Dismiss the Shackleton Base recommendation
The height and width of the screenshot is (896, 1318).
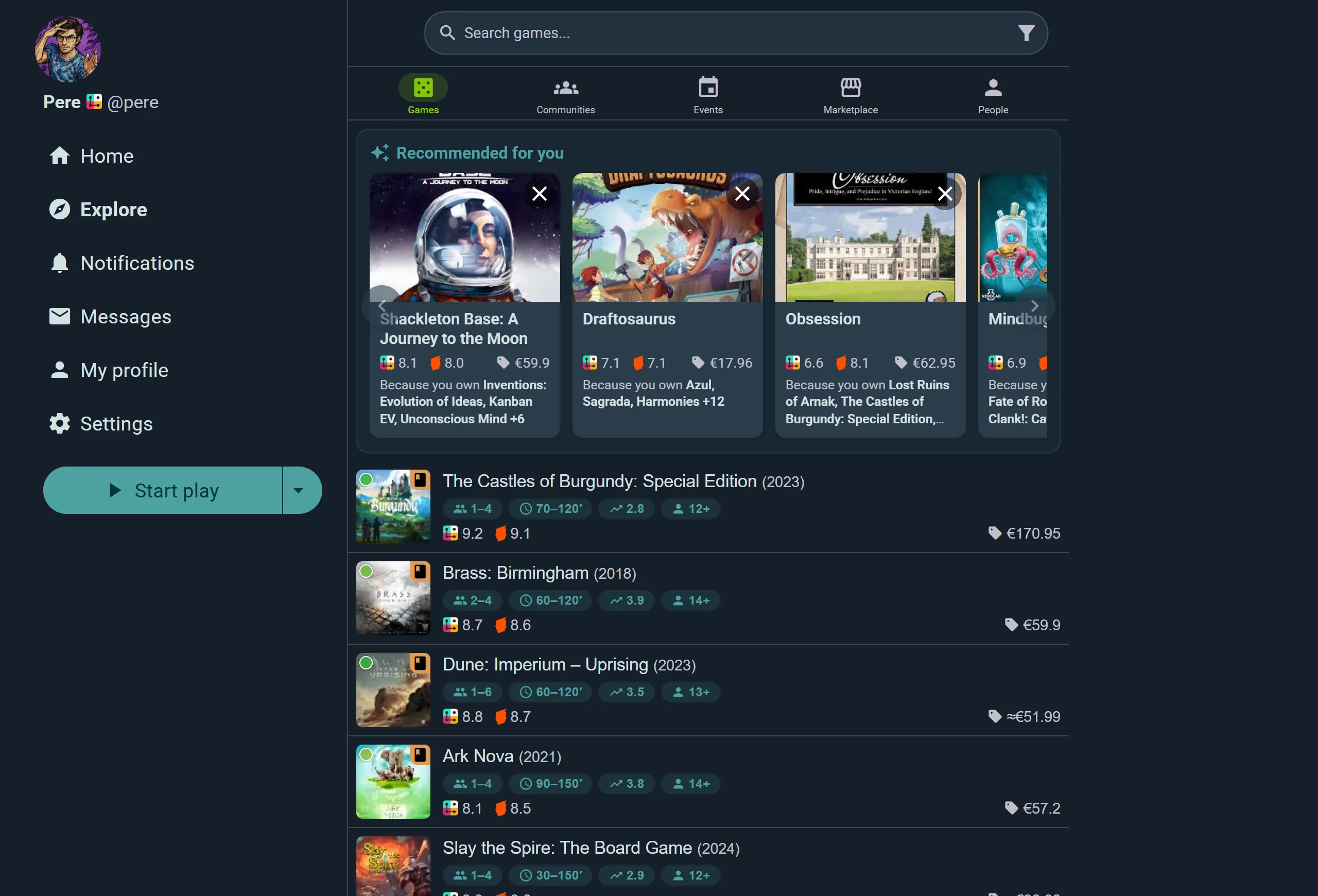[540, 194]
